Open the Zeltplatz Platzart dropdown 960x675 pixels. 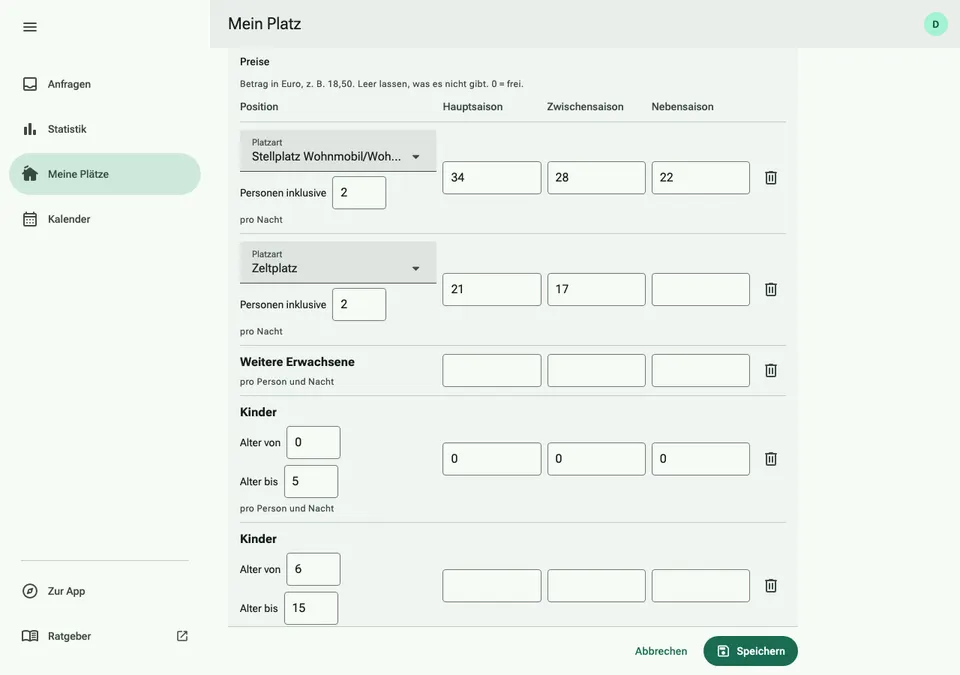[338, 262]
